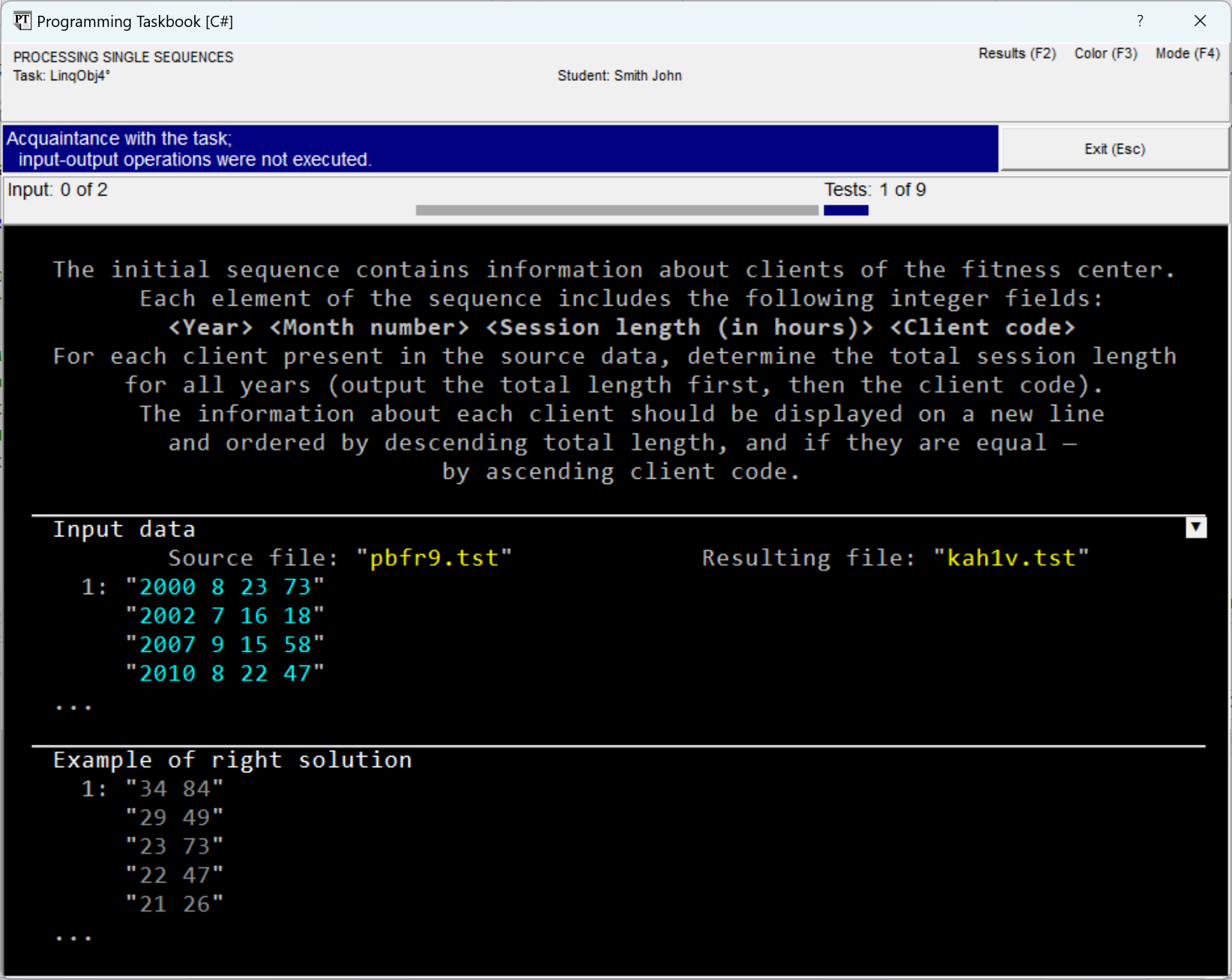Click the Tests: 1 of 9 indicator
This screenshot has height=980, width=1232.
click(x=875, y=190)
